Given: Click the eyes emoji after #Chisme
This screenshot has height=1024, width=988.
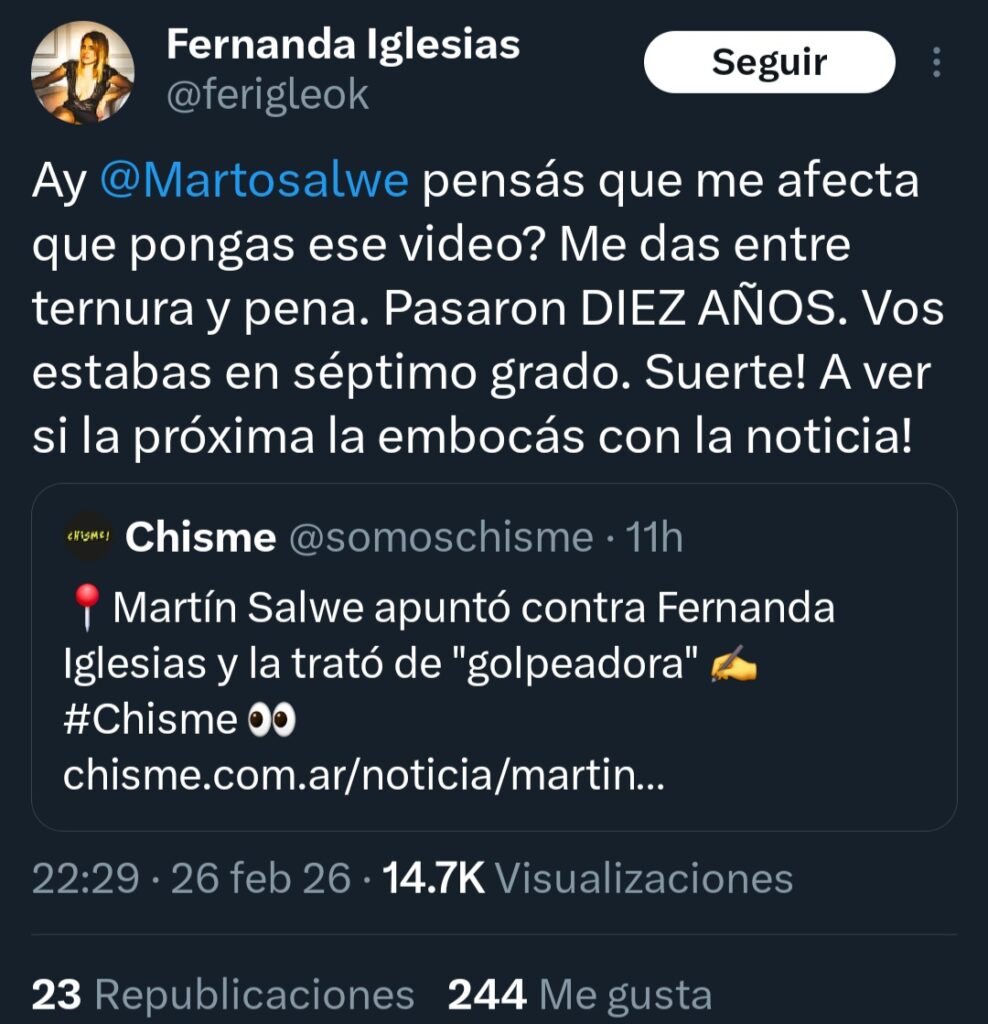Looking at the screenshot, I should pyautogui.click(x=272, y=720).
